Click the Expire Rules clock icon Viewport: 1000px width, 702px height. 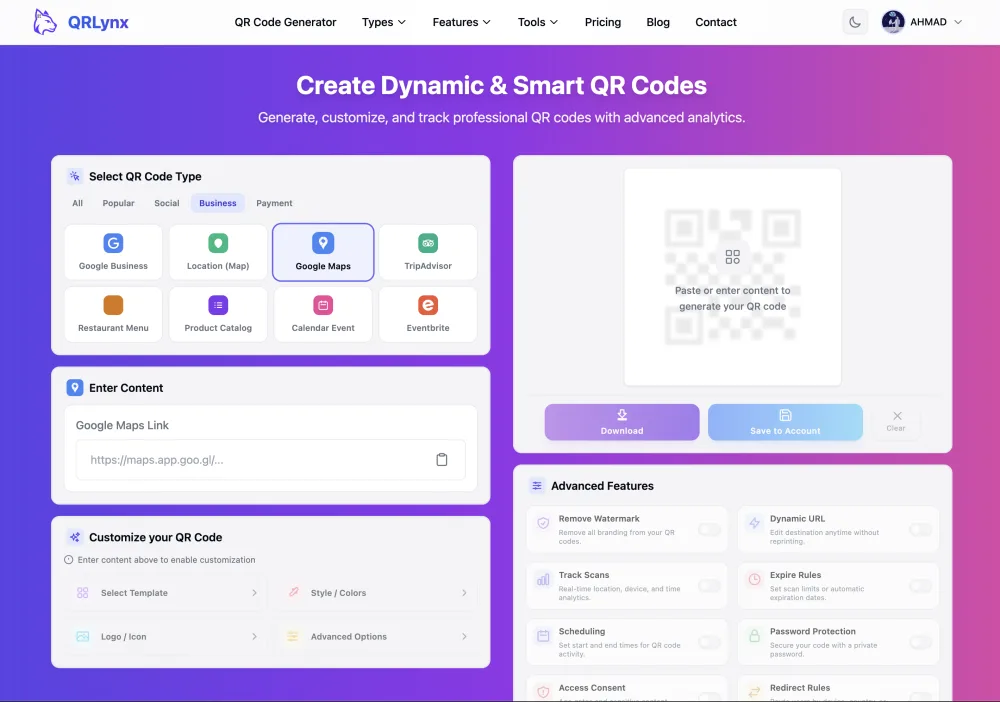point(754,580)
